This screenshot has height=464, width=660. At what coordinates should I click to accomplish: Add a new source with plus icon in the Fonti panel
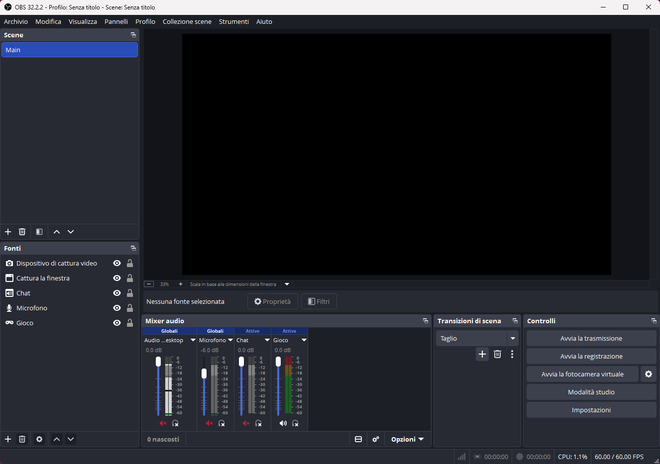point(8,439)
